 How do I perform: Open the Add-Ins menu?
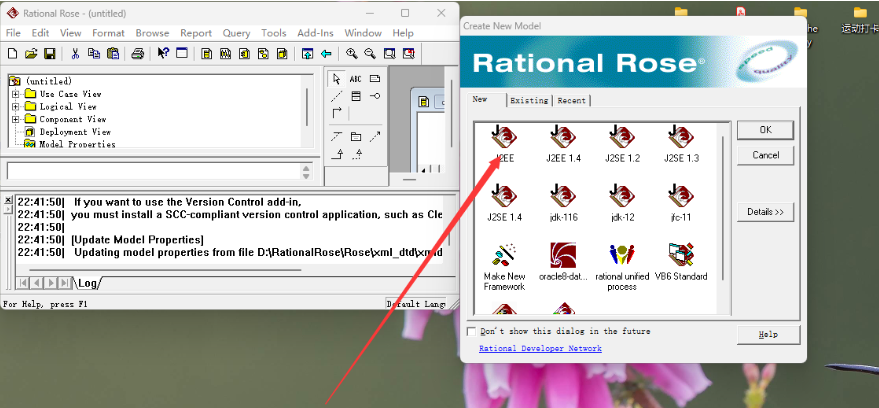(x=315, y=33)
